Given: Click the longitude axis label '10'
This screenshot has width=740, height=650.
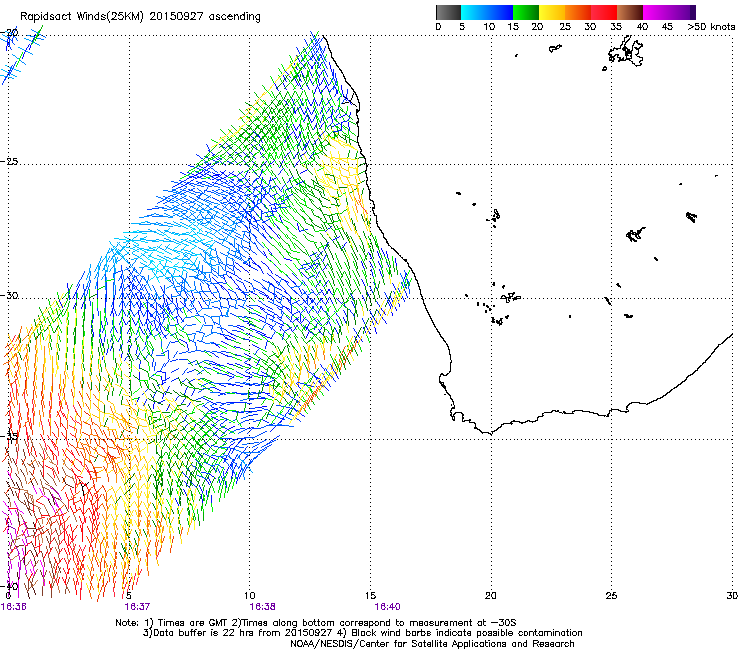Looking at the screenshot, I should (x=250, y=595).
